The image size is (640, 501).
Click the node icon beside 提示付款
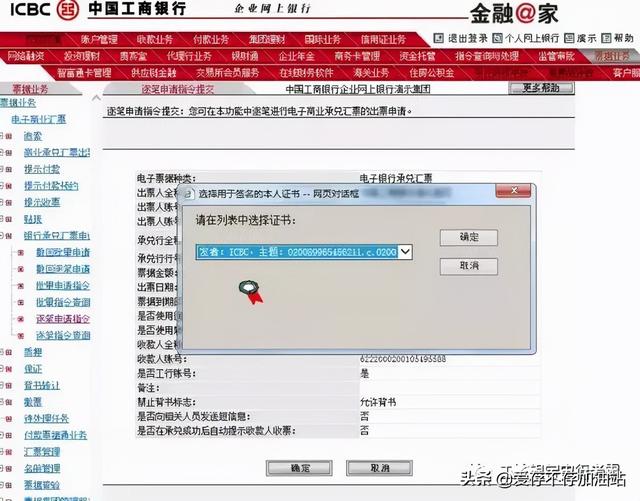(9, 169)
